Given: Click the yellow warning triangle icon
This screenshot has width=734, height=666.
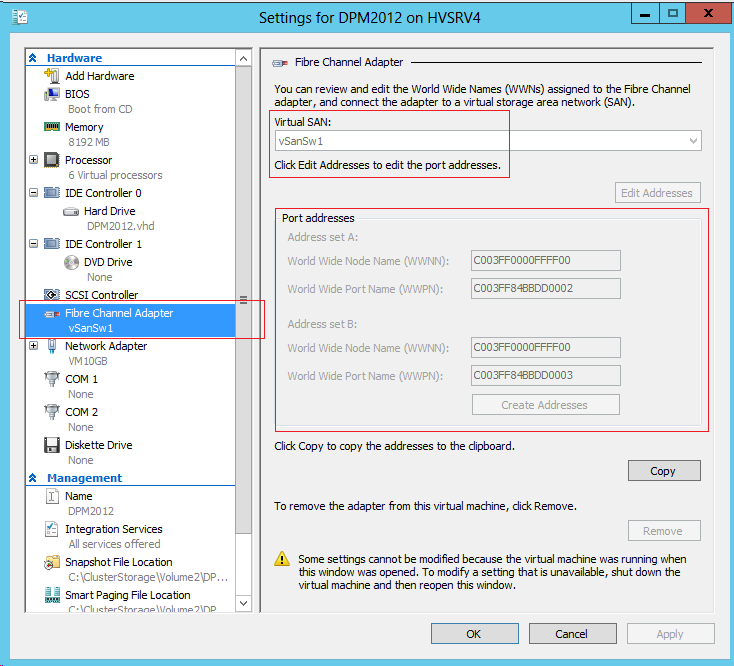Looking at the screenshot, I should pos(282,558).
